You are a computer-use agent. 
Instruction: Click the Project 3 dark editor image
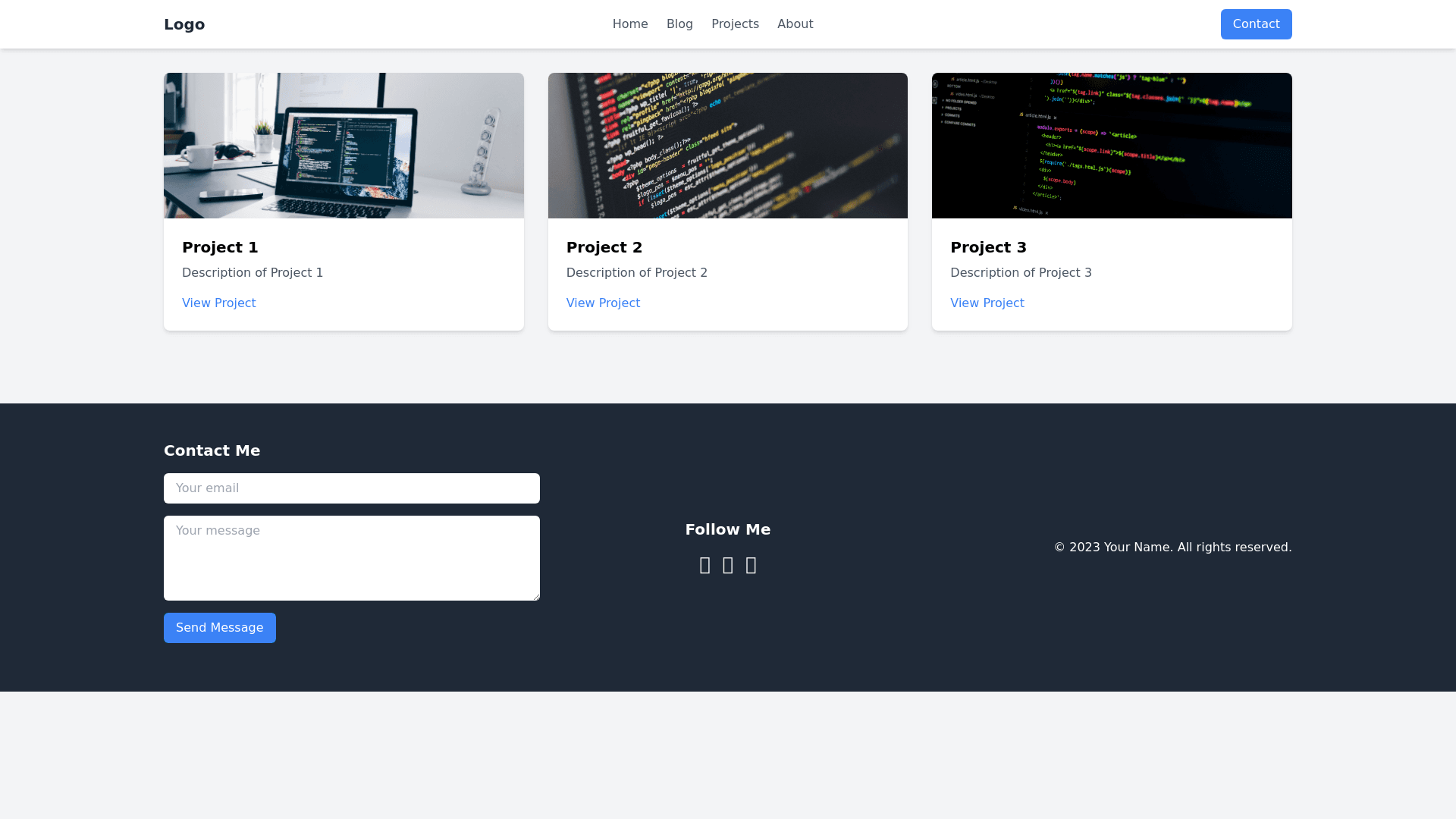click(x=1112, y=146)
